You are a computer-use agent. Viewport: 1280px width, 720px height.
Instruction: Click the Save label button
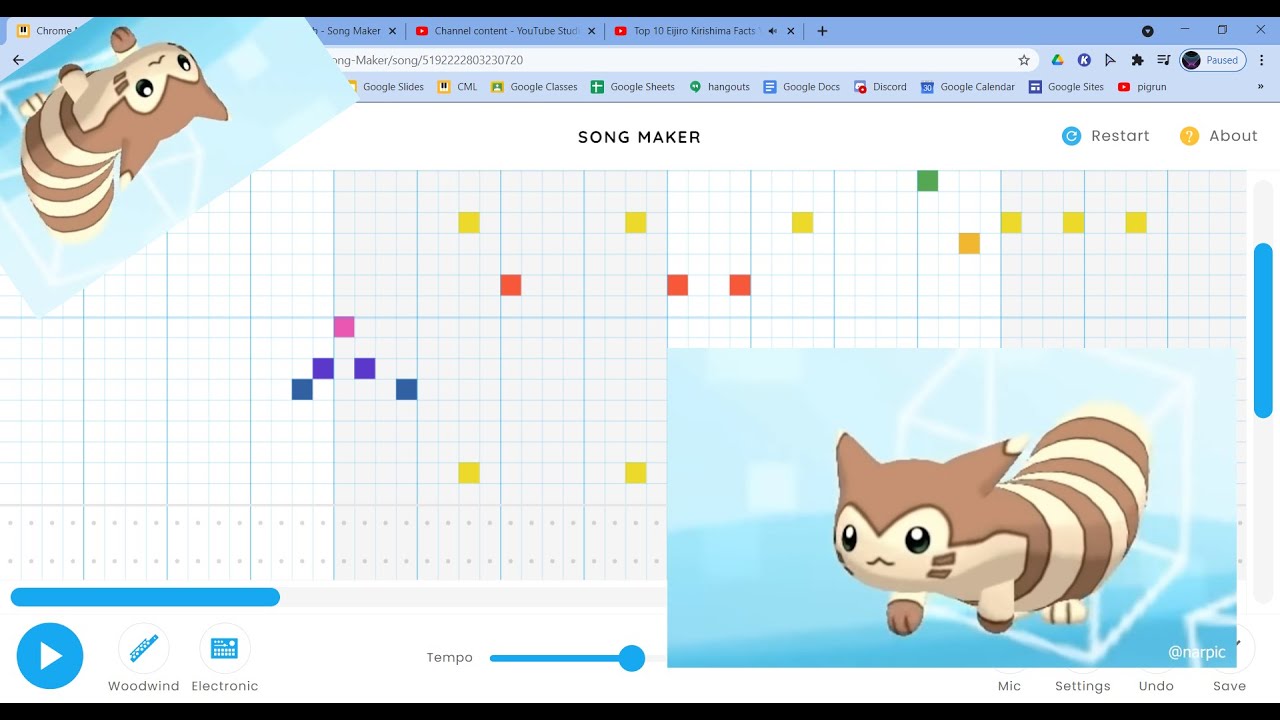click(x=1230, y=686)
